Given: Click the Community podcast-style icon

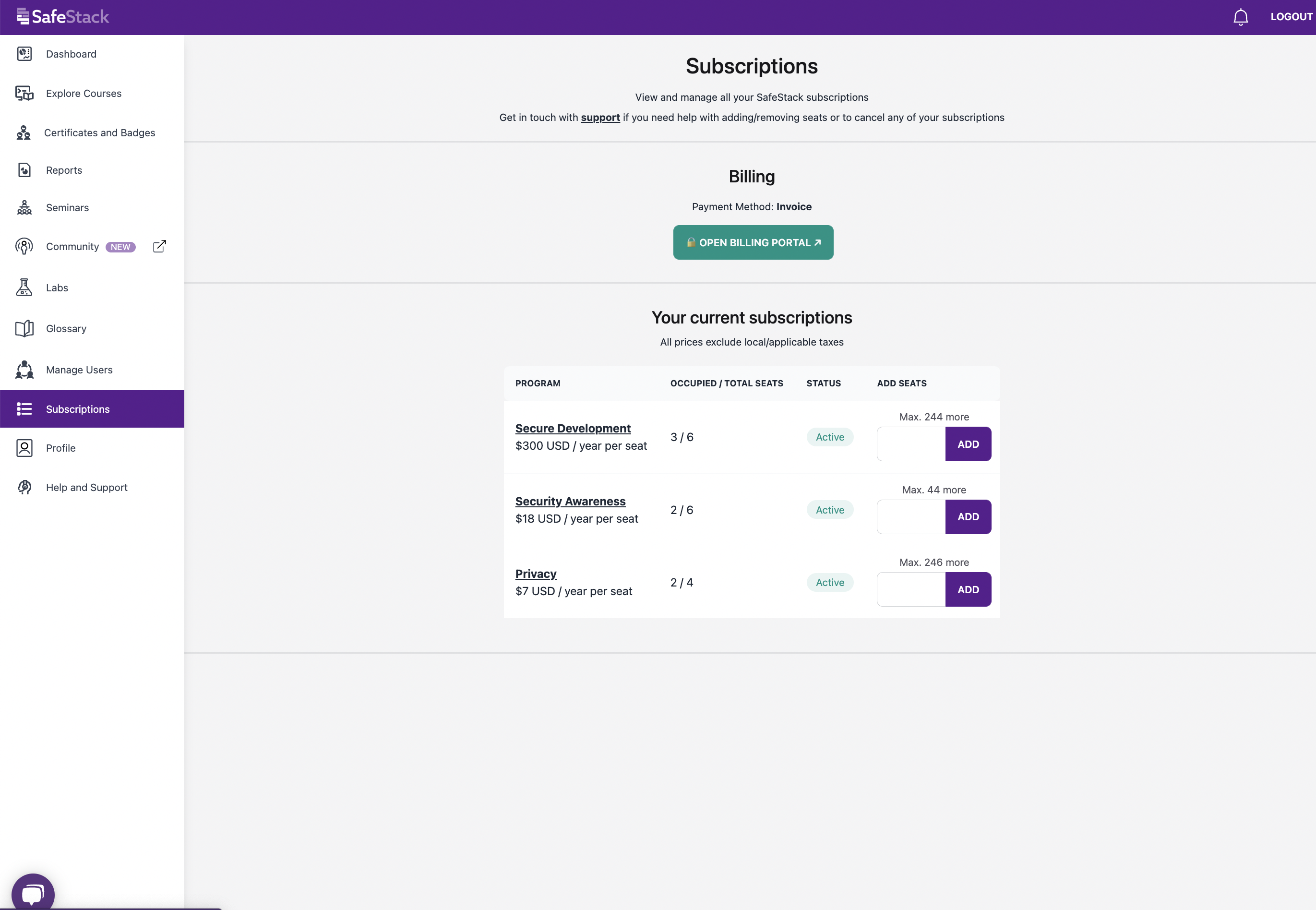Looking at the screenshot, I should [24, 246].
